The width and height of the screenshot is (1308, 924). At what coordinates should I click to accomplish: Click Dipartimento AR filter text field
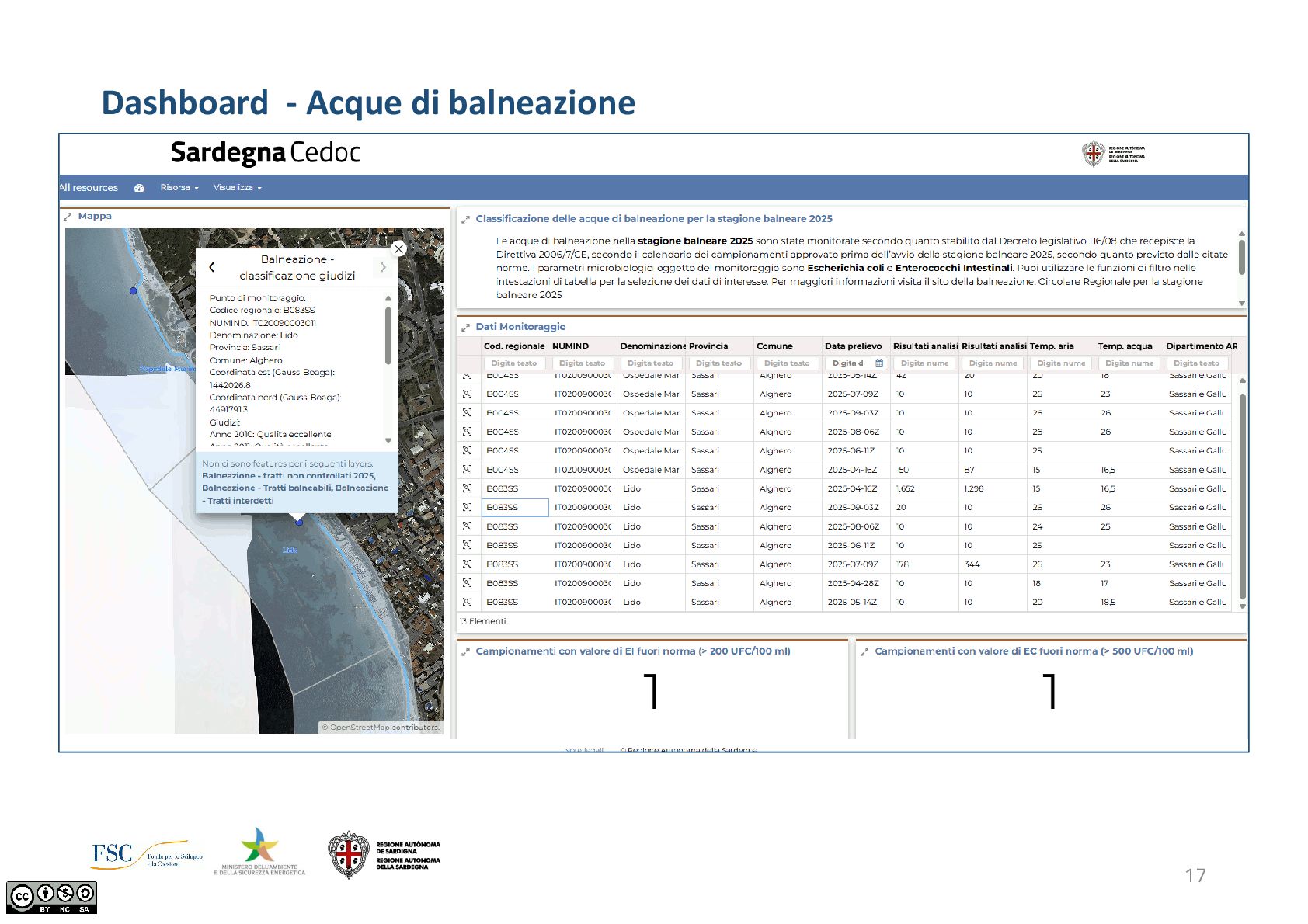click(1197, 363)
